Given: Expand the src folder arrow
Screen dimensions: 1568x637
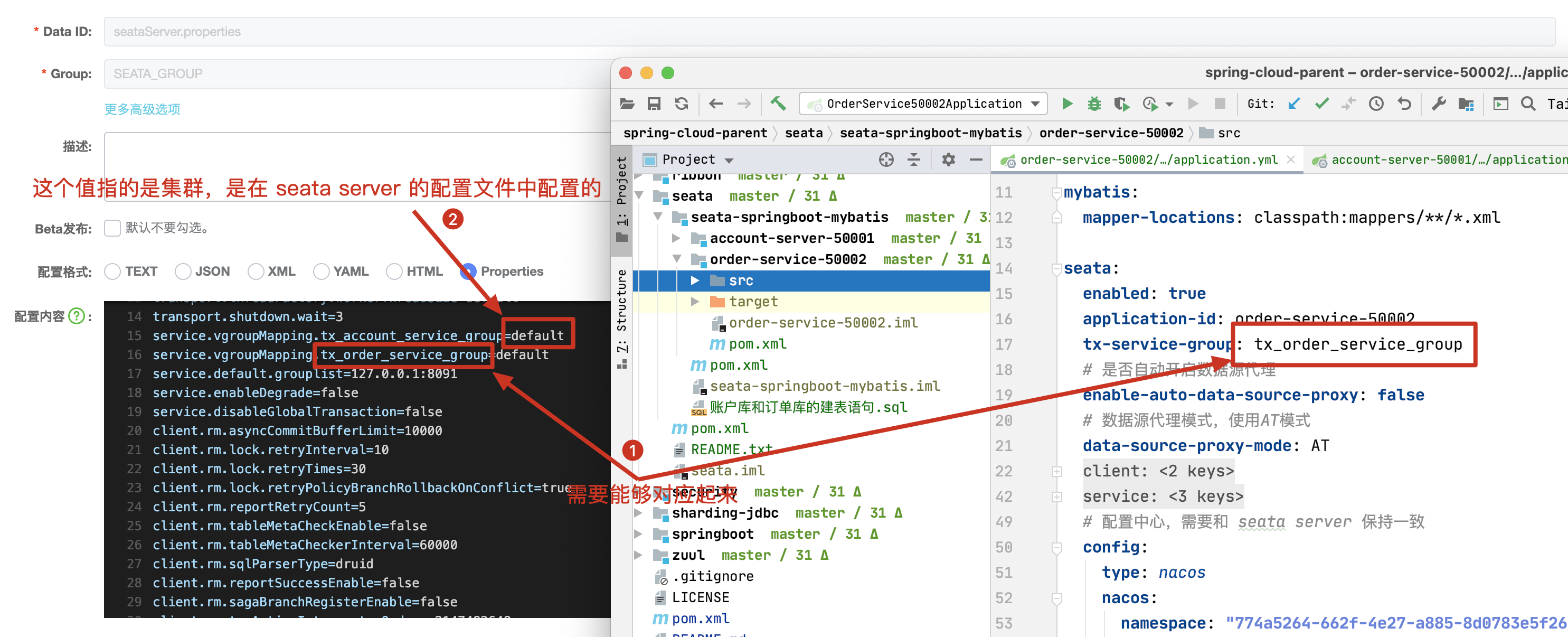Looking at the screenshot, I should click(695, 281).
